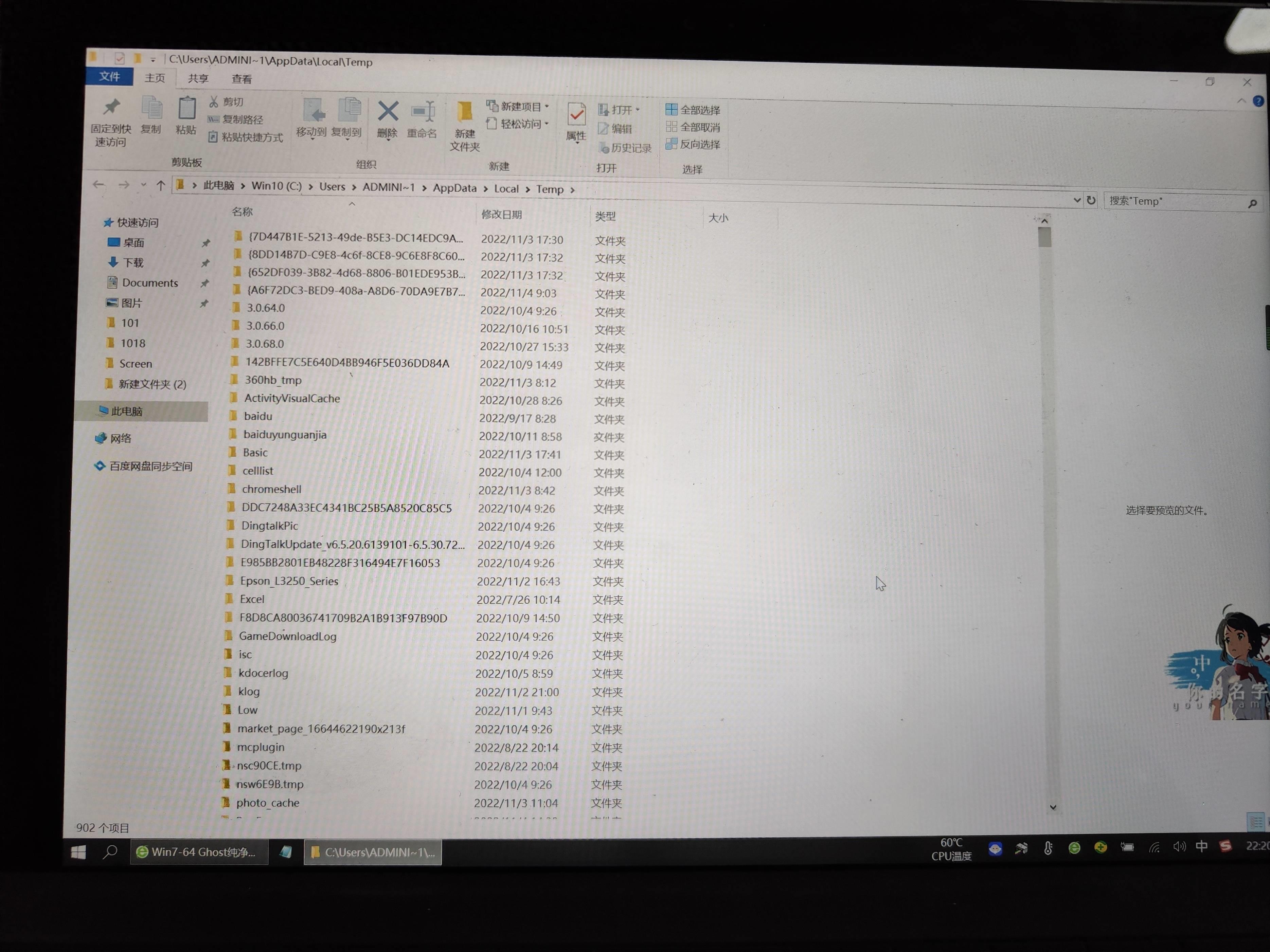This screenshot has height=952, width=1270.
Task: Switch to the Home (主页) tab
Action: click(x=155, y=78)
